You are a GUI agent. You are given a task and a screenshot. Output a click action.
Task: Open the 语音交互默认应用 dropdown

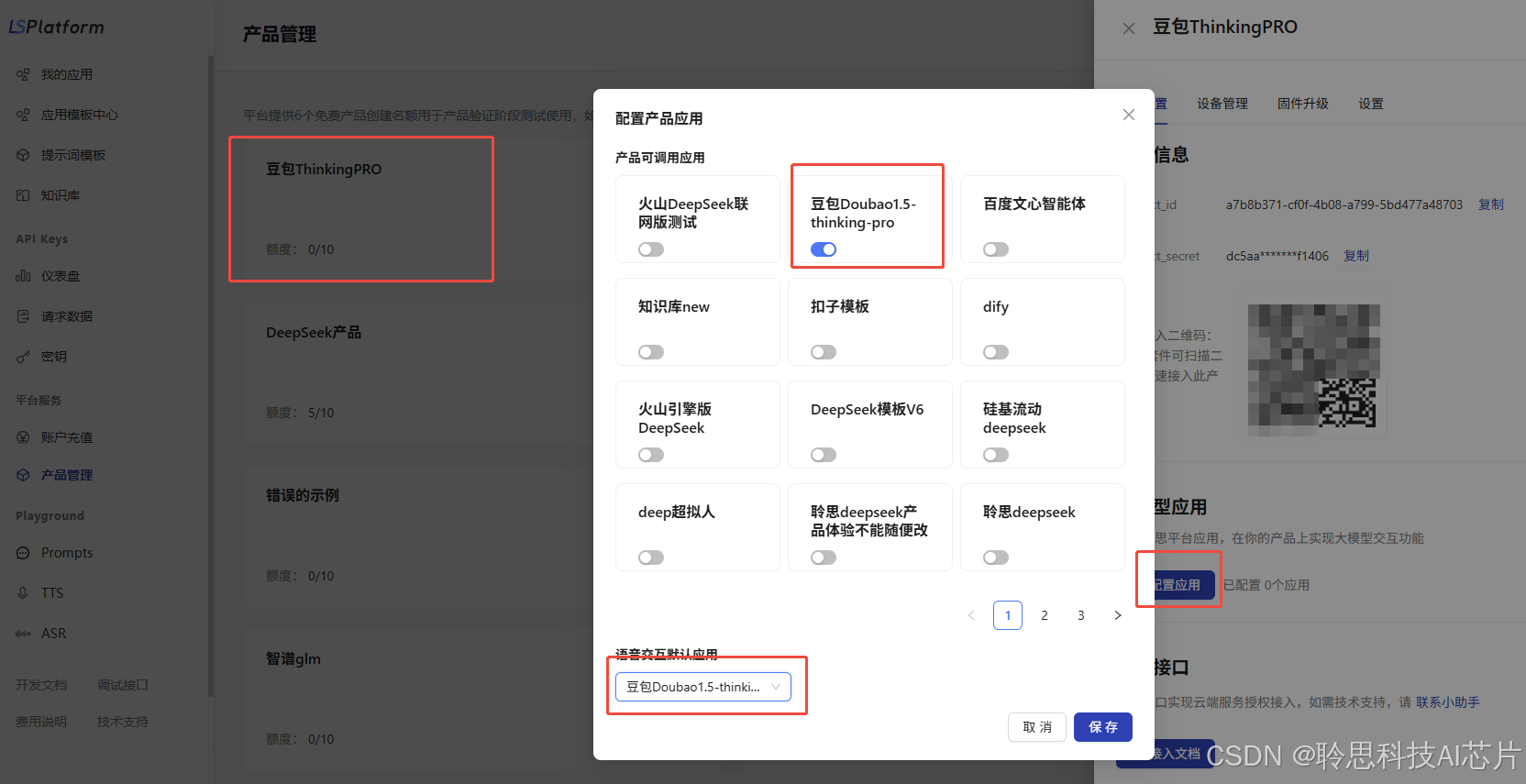pos(703,687)
